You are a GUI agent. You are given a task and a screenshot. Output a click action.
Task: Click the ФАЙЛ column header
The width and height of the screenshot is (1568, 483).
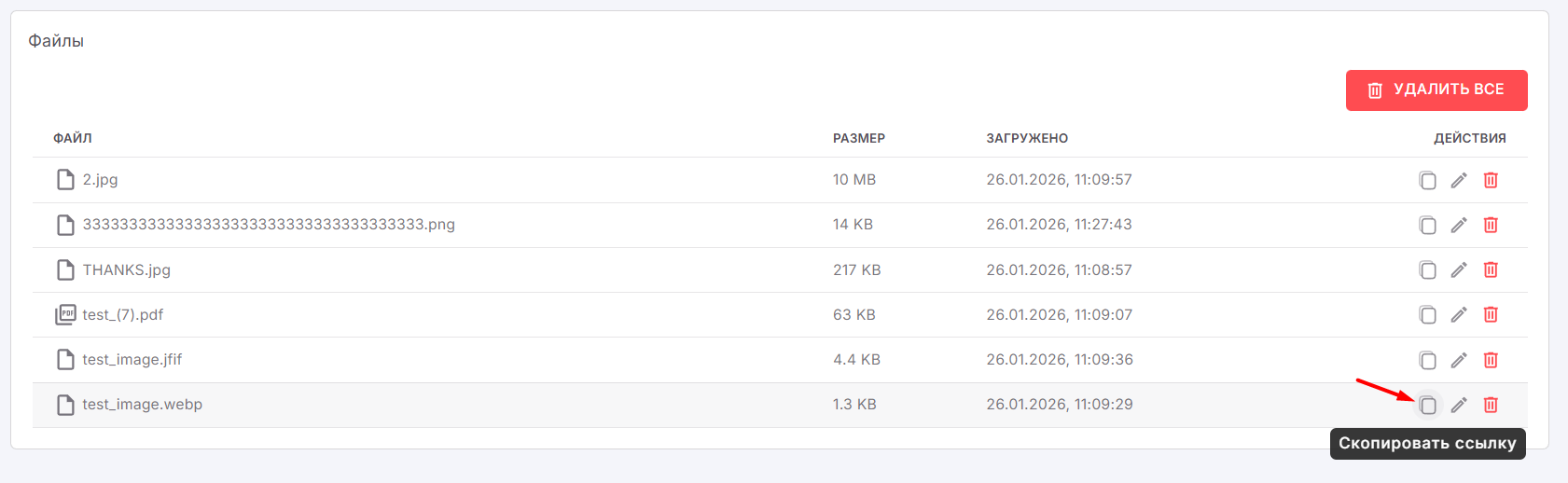click(72, 138)
